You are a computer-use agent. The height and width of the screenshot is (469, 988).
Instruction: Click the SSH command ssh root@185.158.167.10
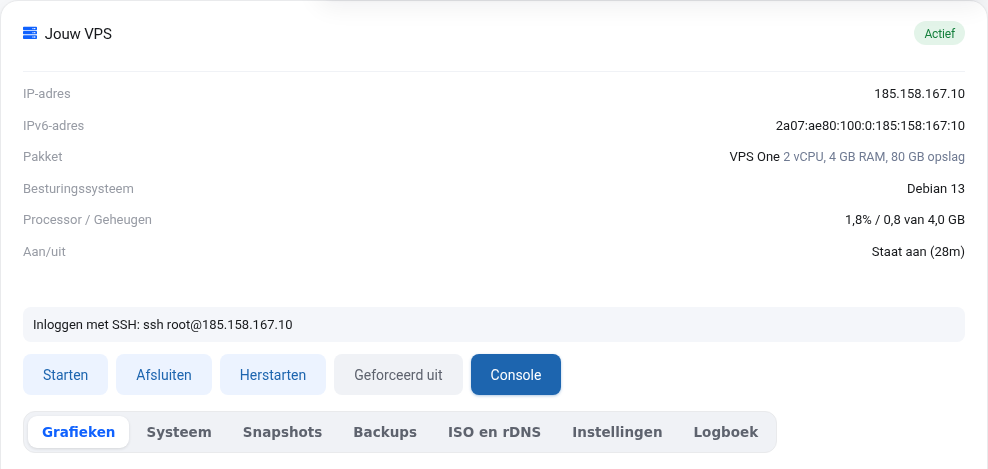point(217,325)
